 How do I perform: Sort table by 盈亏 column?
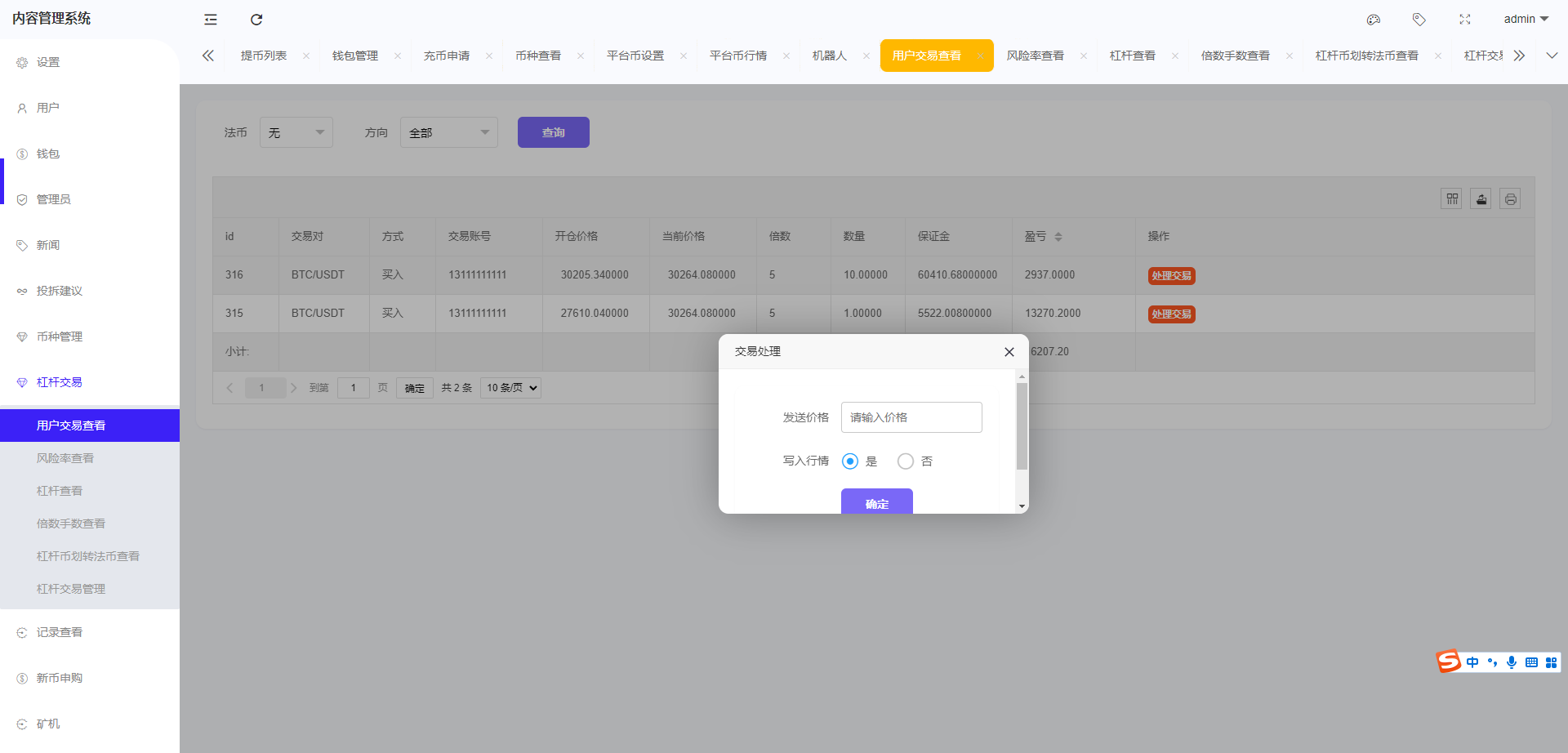pos(1058,237)
